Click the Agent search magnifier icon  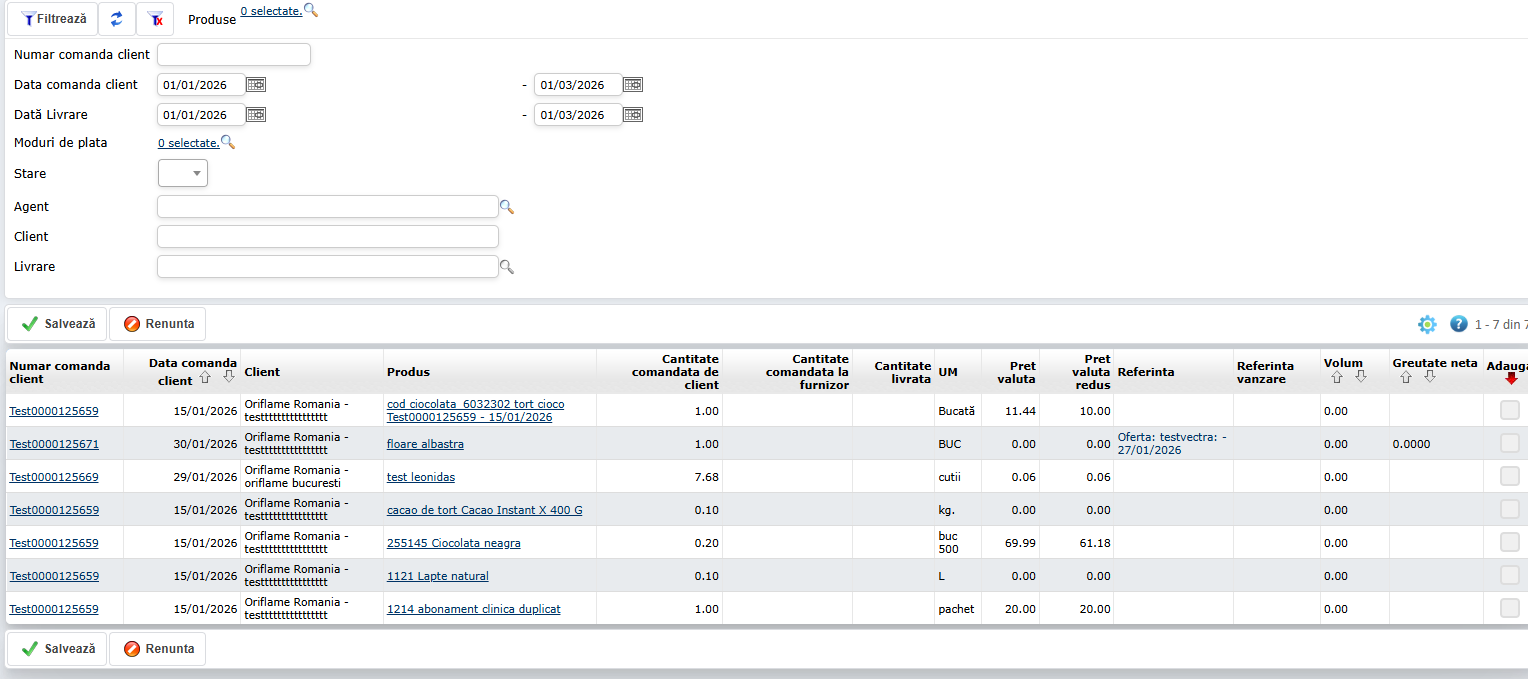click(507, 207)
